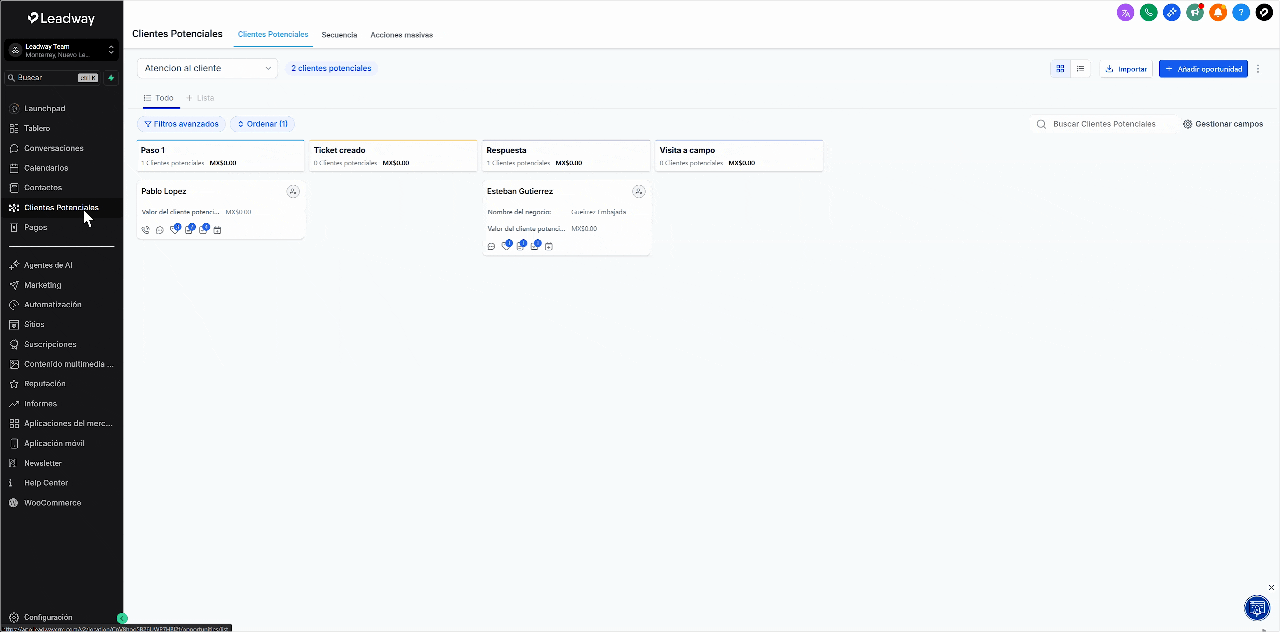1280x632 pixels.
Task: Click the Añadir oportunidad button
Action: [x=1203, y=69]
